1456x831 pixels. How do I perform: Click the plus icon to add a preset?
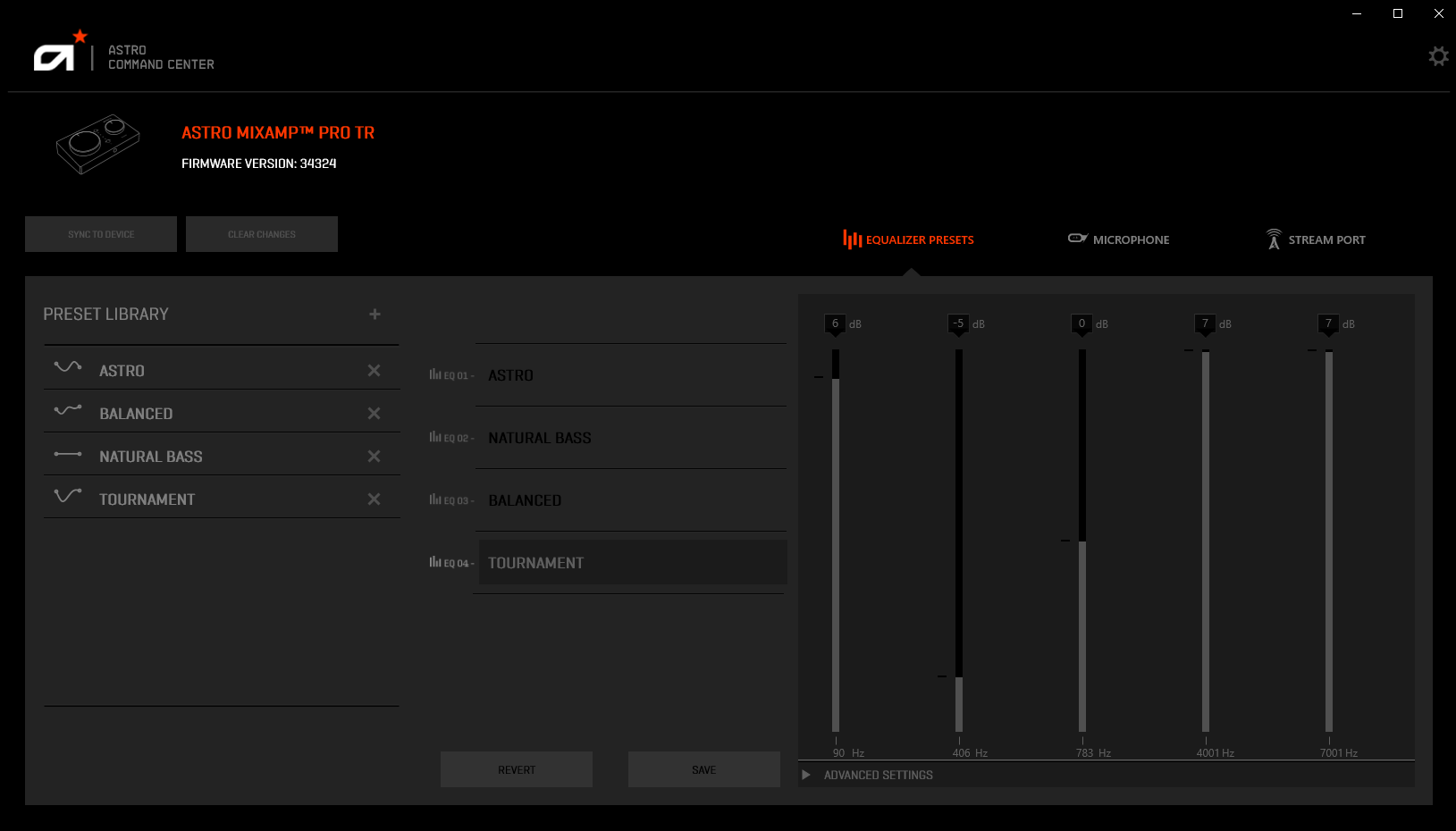tap(375, 315)
